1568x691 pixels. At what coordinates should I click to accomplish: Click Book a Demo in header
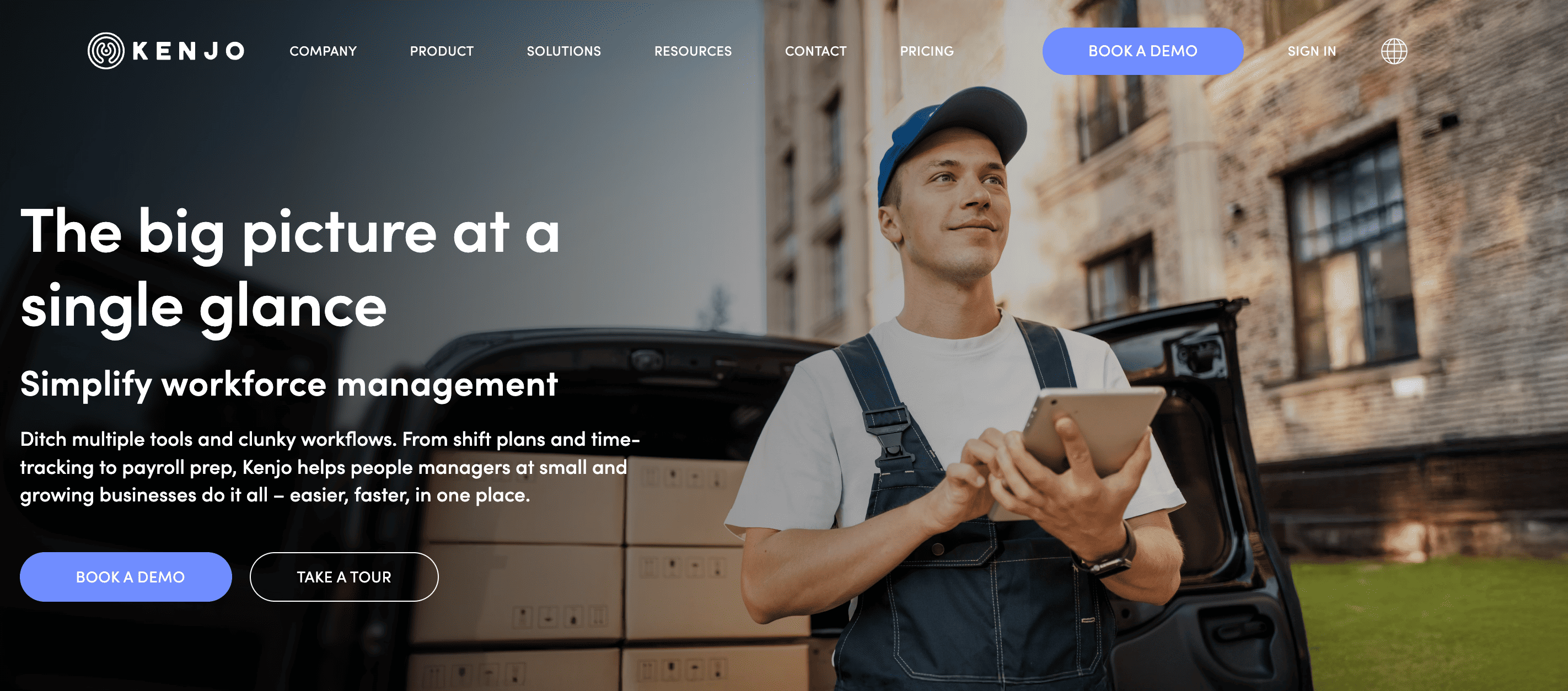[x=1142, y=51]
